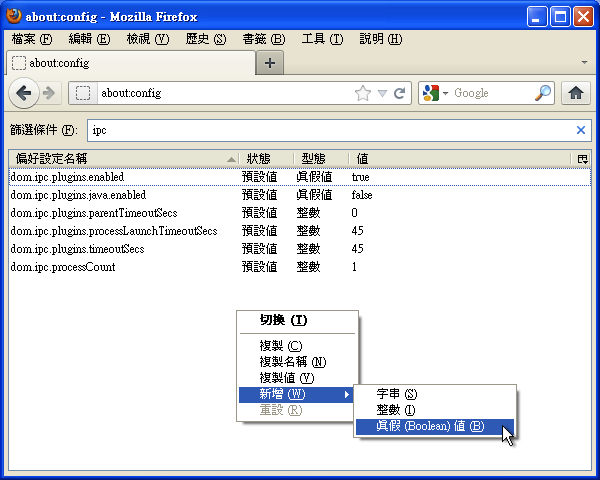Select the dom.ipc.plugins.enabled row
Screen dimensions: 600x480
300,177
